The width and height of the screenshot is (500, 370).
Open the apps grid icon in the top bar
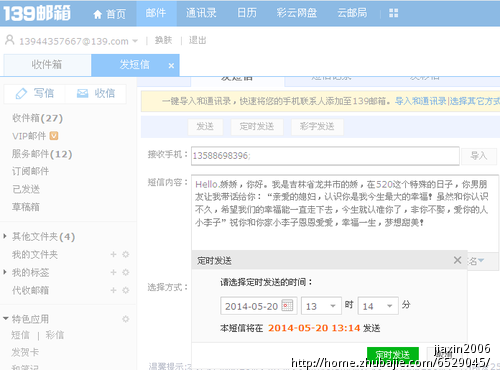pyautogui.click(x=393, y=13)
